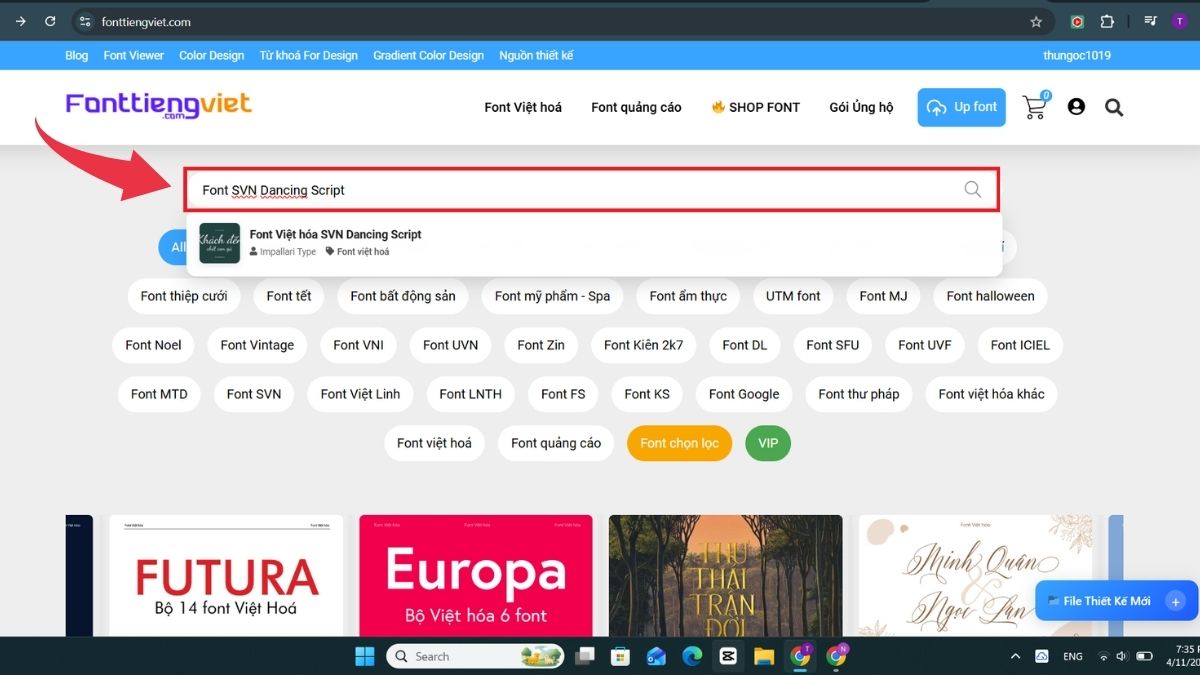Click the SVN Dancing Script suggestion thumbnail
The height and width of the screenshot is (675, 1200).
[219, 243]
